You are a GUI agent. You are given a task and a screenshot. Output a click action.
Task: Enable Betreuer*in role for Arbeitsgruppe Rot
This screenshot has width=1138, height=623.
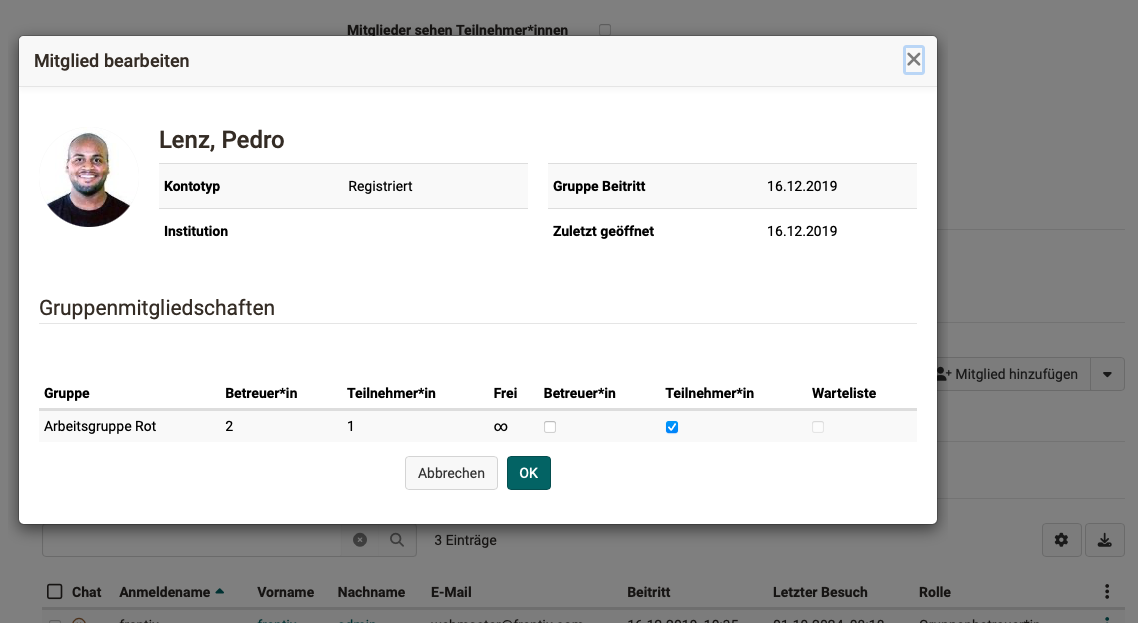(x=550, y=427)
